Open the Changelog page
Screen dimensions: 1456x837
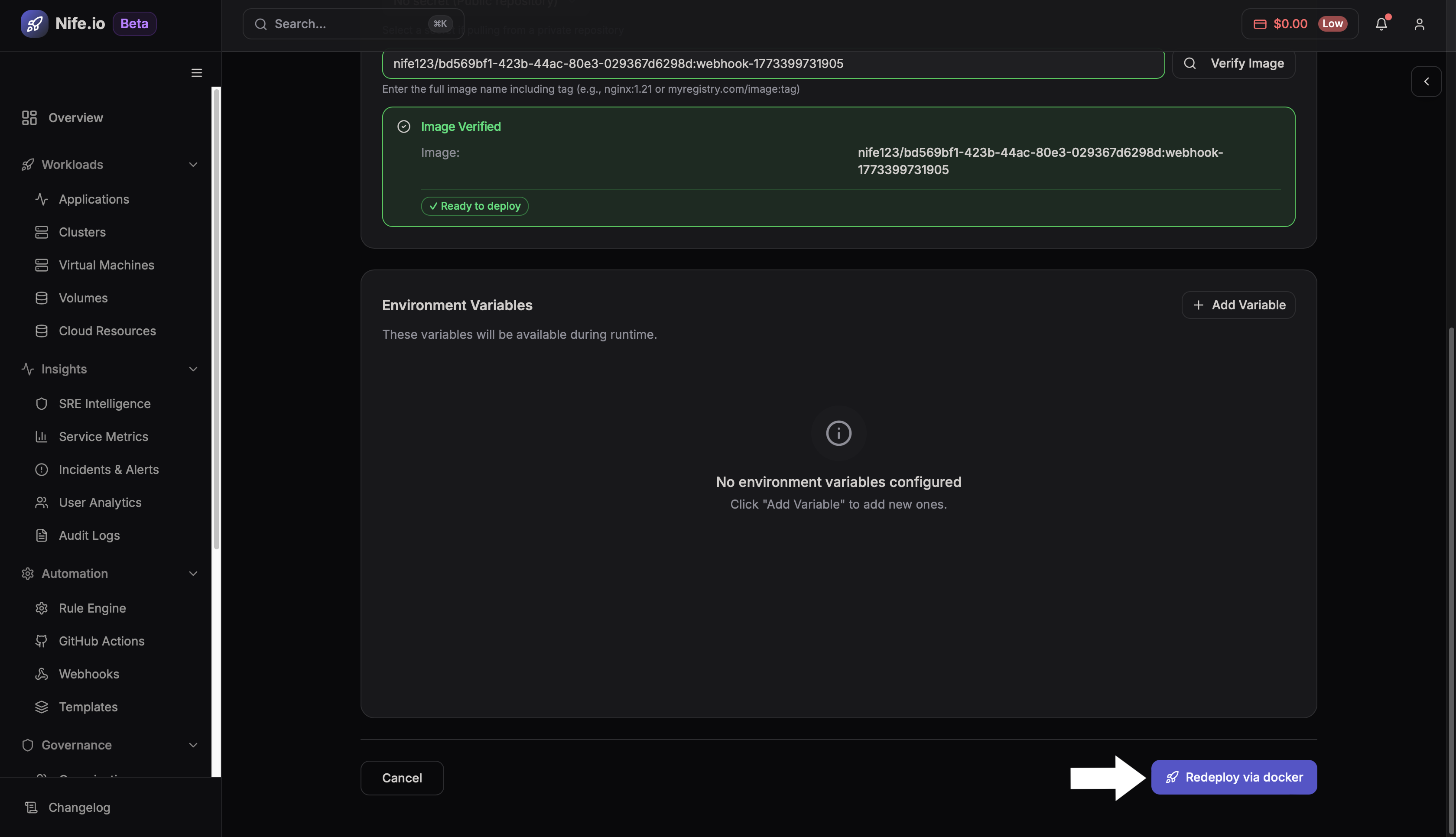pyautogui.click(x=78, y=807)
